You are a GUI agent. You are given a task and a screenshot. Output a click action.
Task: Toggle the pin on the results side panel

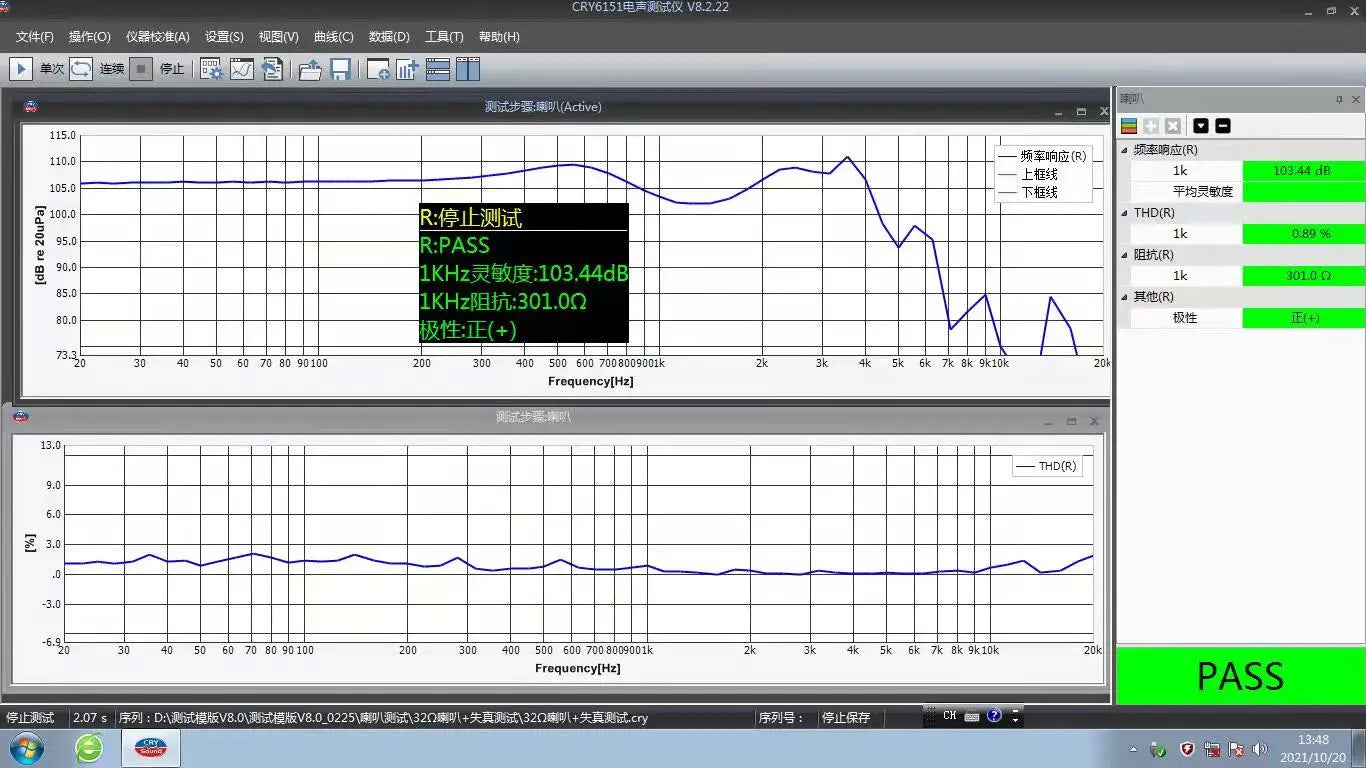point(1339,99)
